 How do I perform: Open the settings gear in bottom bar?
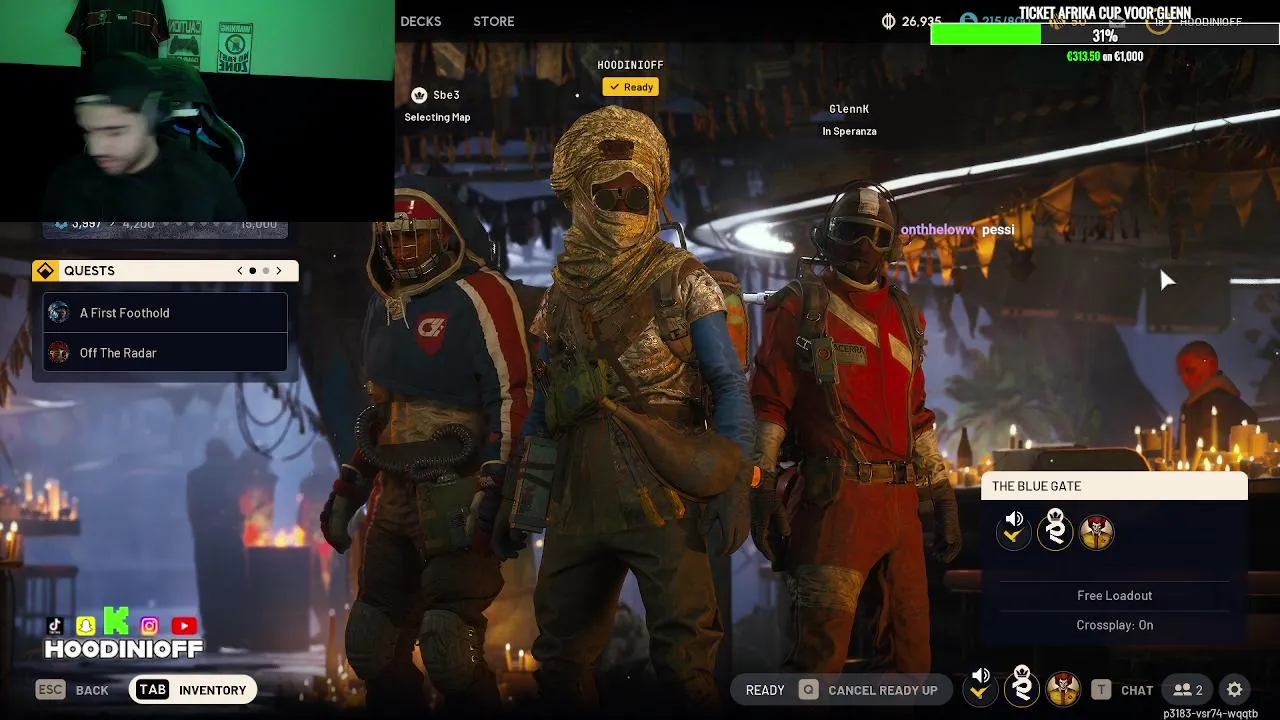1234,690
